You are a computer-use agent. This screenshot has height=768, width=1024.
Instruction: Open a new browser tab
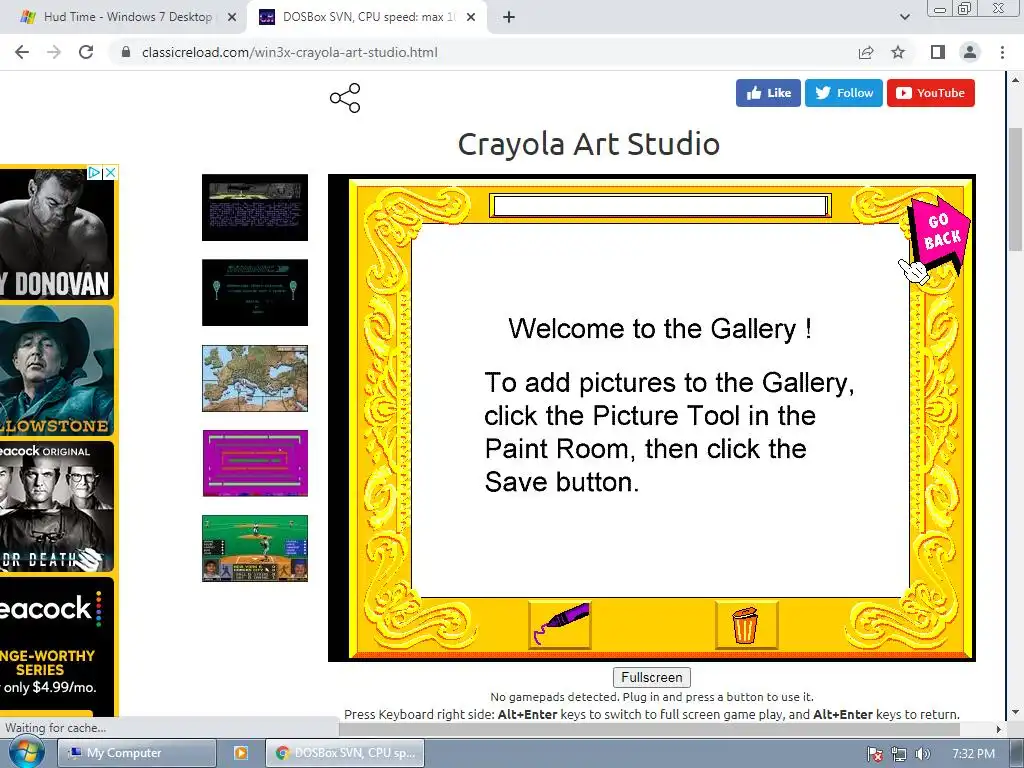pos(509,17)
